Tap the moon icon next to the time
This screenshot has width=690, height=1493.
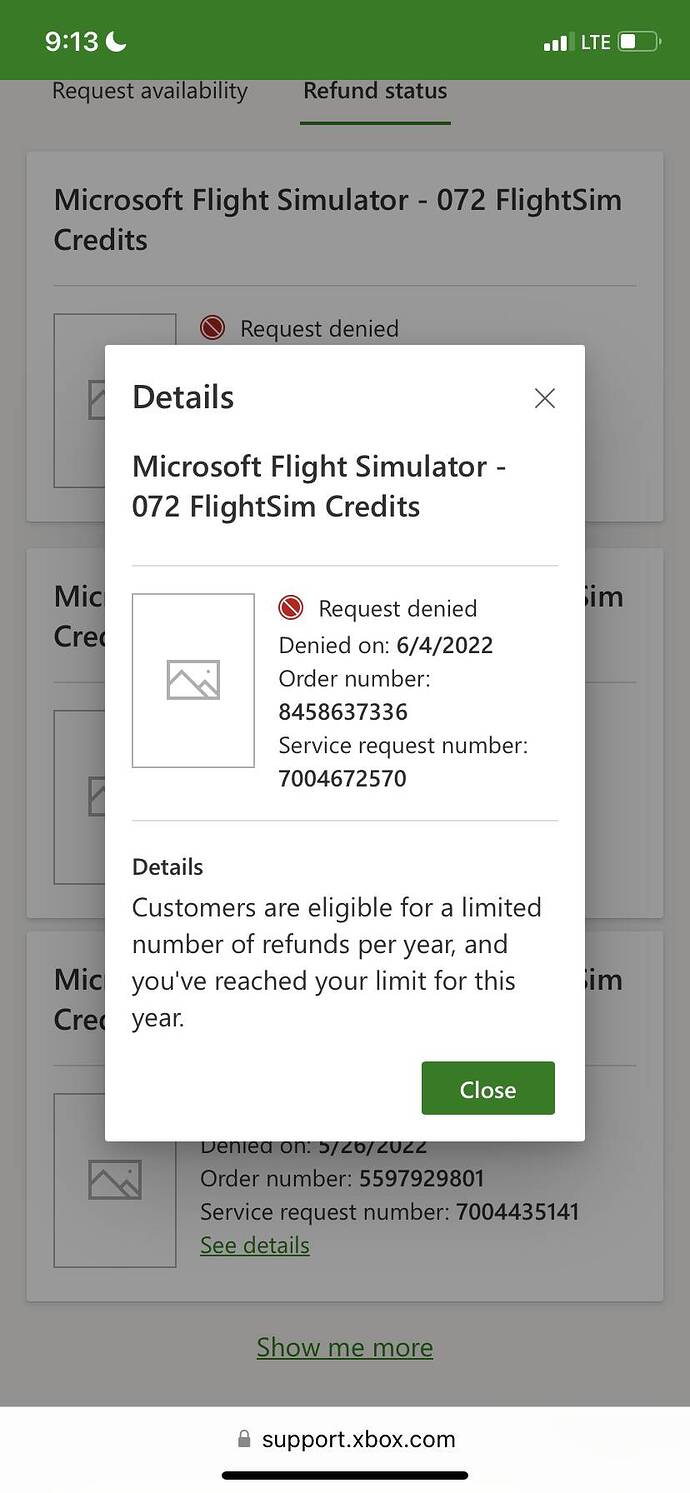click(117, 42)
